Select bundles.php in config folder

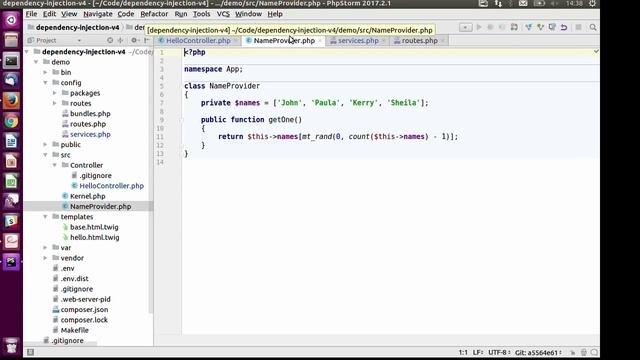90,113
